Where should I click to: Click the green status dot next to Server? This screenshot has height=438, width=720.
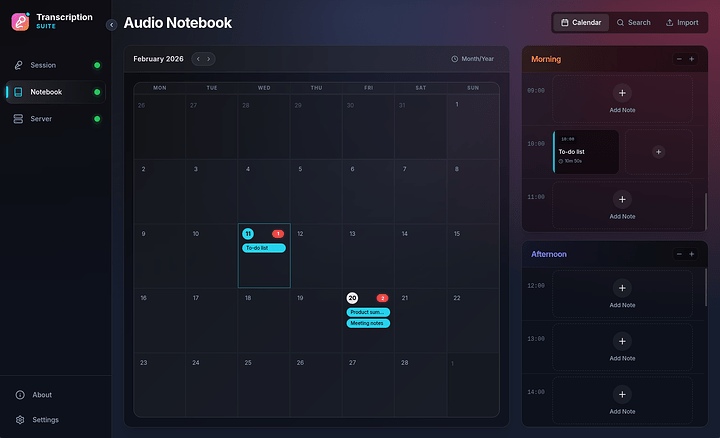[x=97, y=119]
